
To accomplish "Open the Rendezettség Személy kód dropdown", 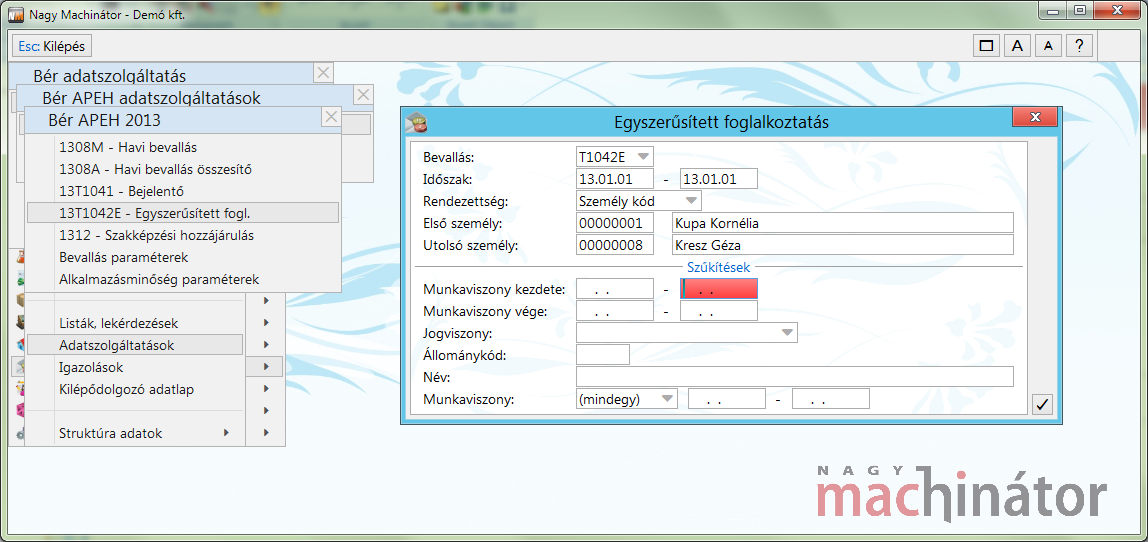I will (x=691, y=201).
